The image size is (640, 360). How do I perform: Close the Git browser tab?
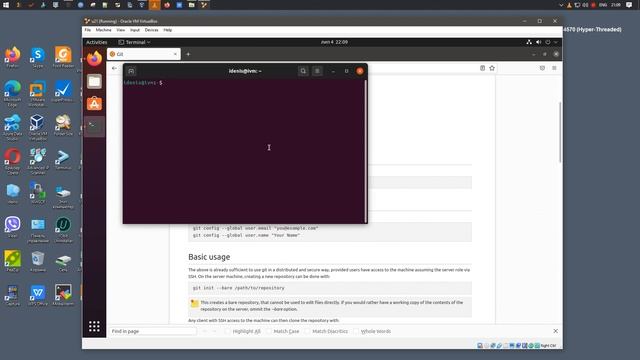tap(175, 54)
